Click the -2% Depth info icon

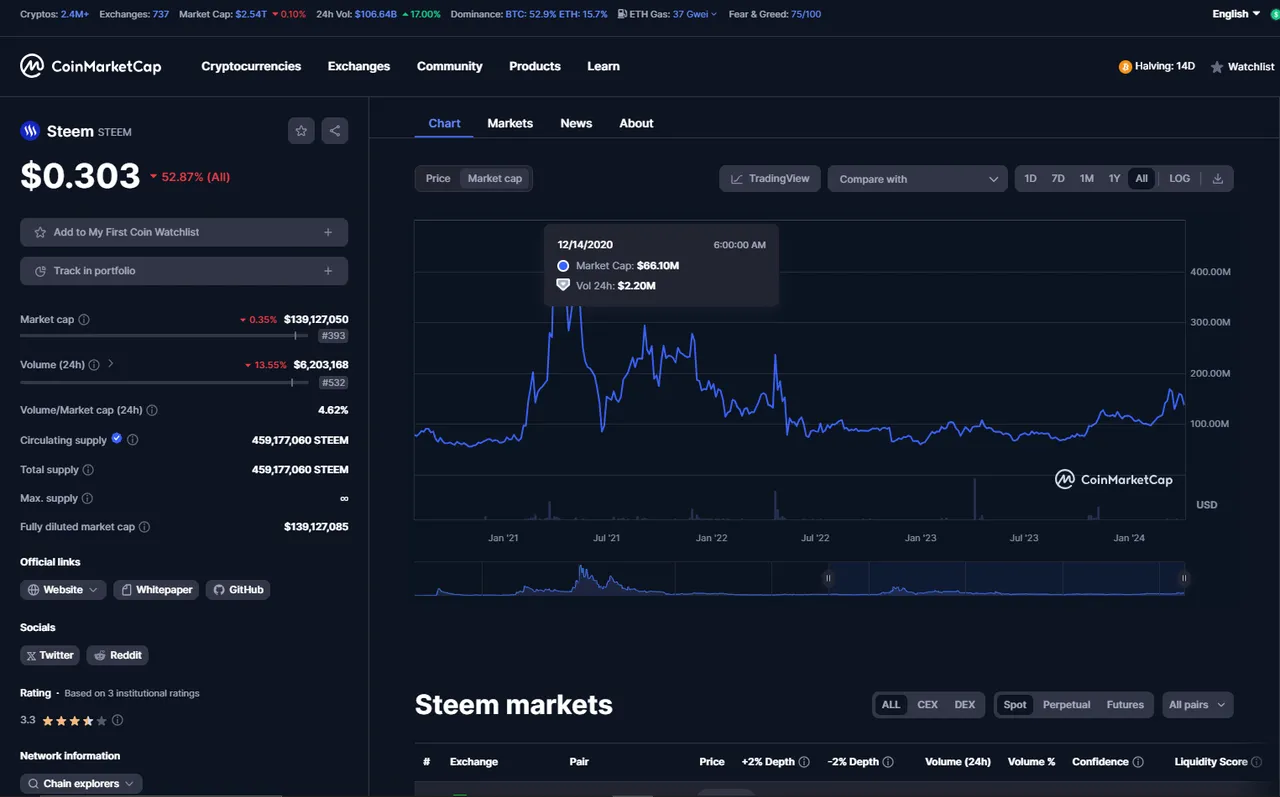[888, 762]
